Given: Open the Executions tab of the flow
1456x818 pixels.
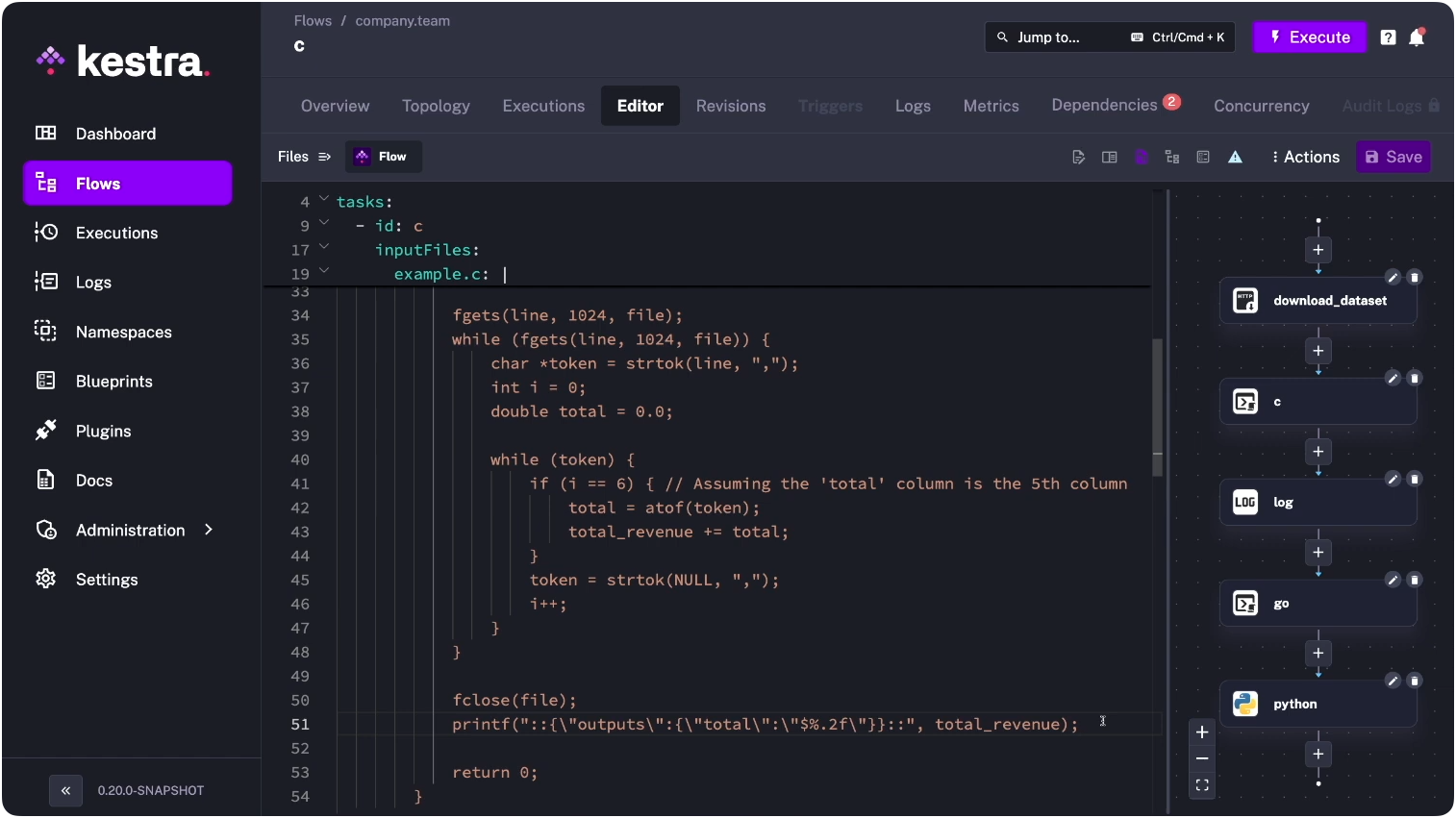Looking at the screenshot, I should click(x=543, y=106).
